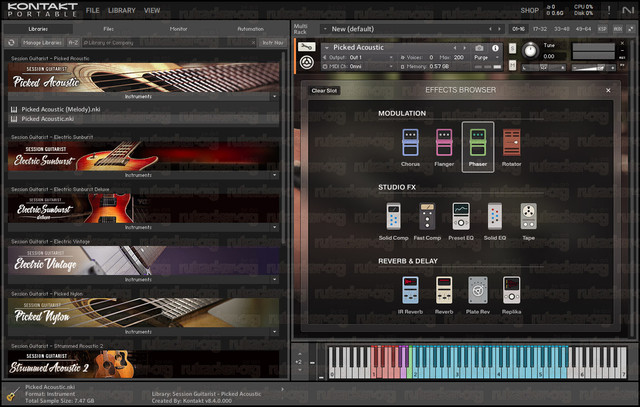Image resolution: width=640 pixels, height=407 pixels.
Task: Toggle Mute on Picked Acoustic
Action: [512, 65]
